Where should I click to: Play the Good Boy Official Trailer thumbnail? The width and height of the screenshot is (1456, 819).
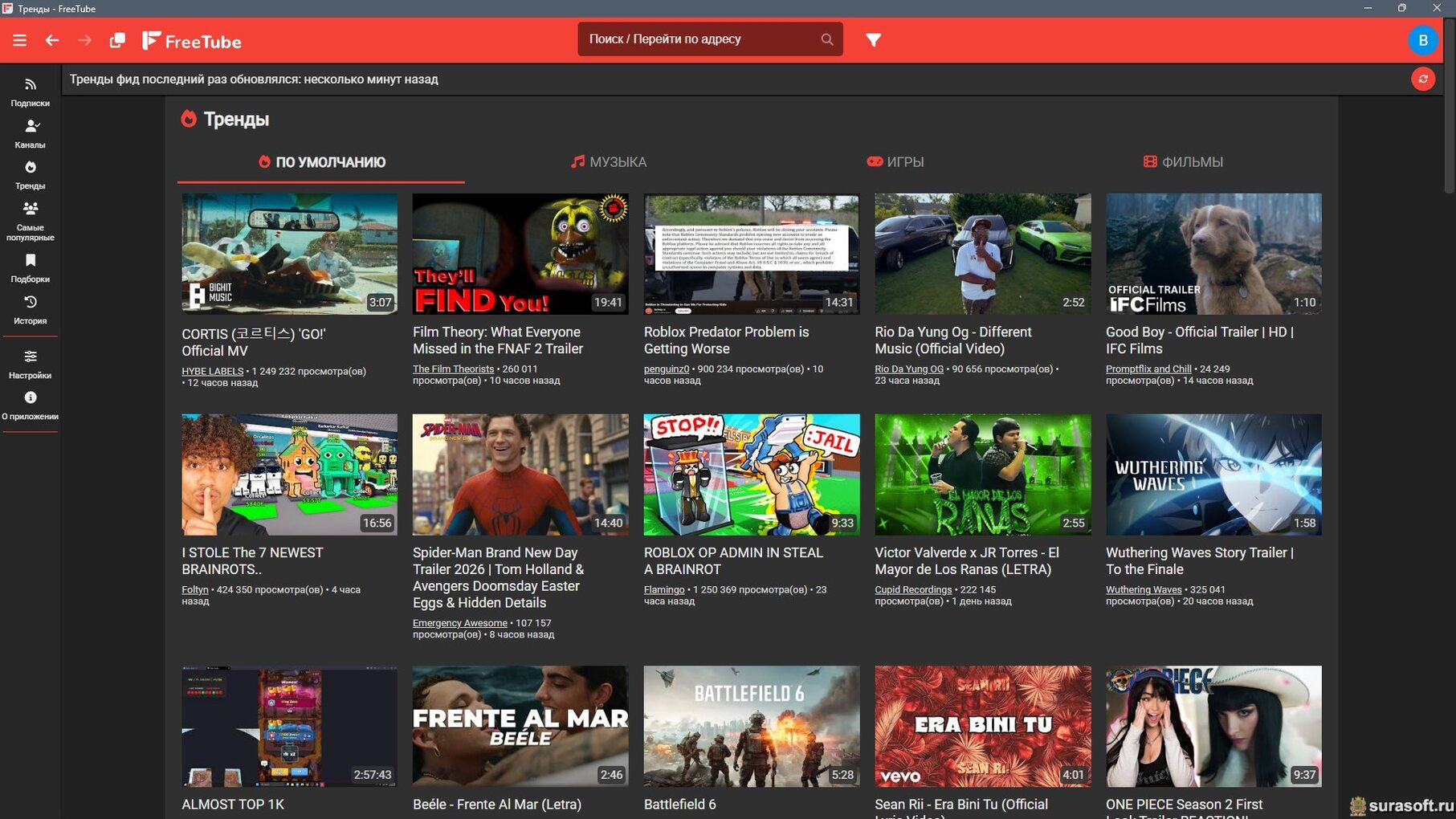[x=1213, y=253]
